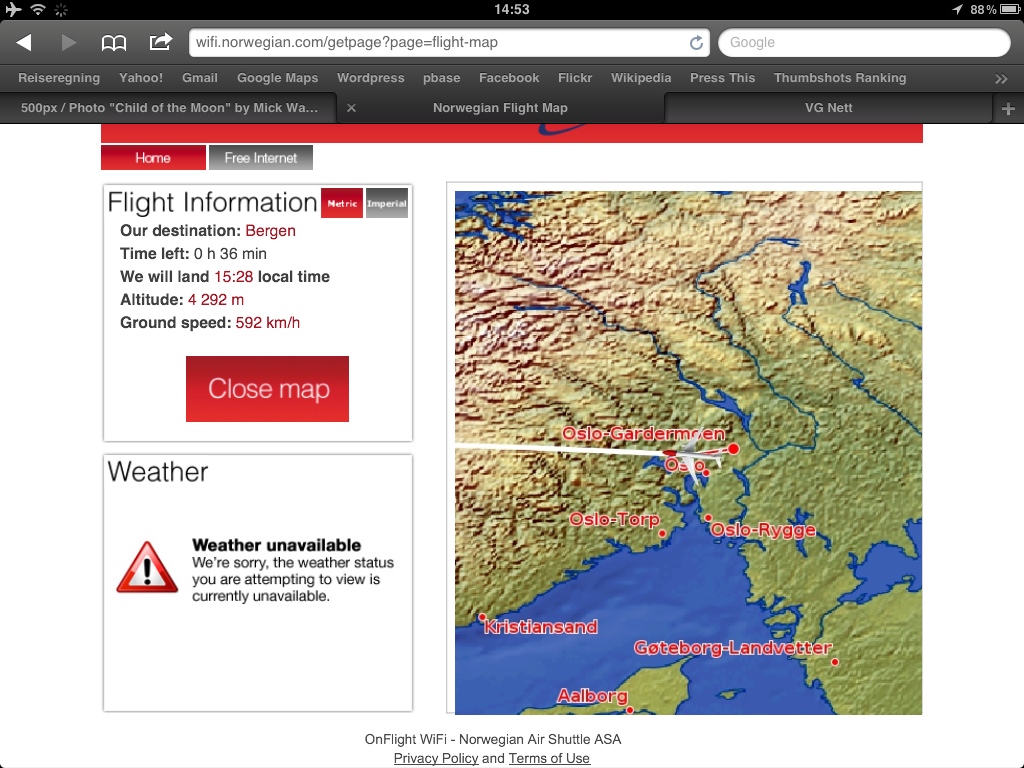Switch units to Metric
The image size is (1024, 768).
[342, 203]
